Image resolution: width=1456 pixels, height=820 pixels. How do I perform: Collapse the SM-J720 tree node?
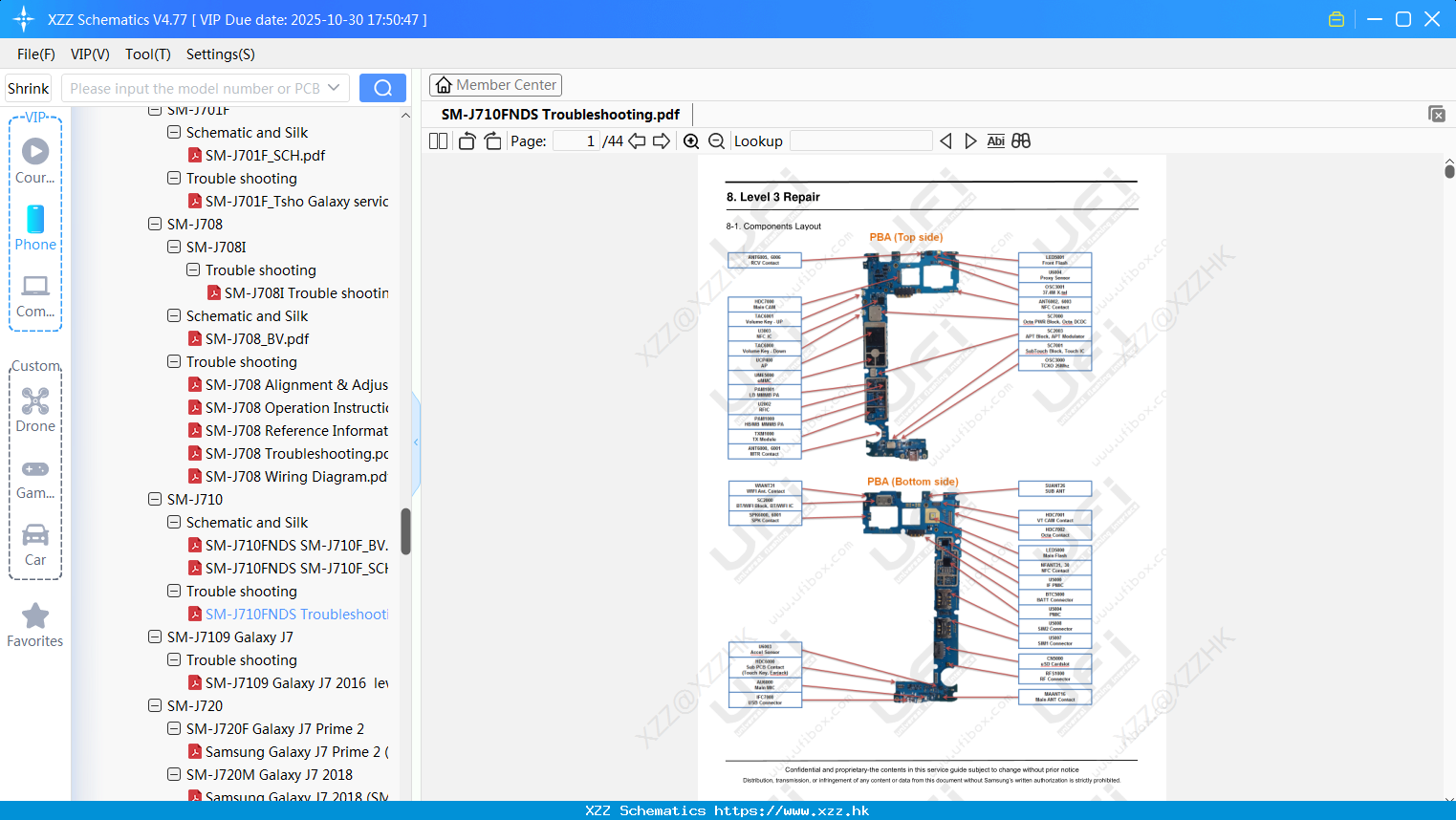(155, 705)
